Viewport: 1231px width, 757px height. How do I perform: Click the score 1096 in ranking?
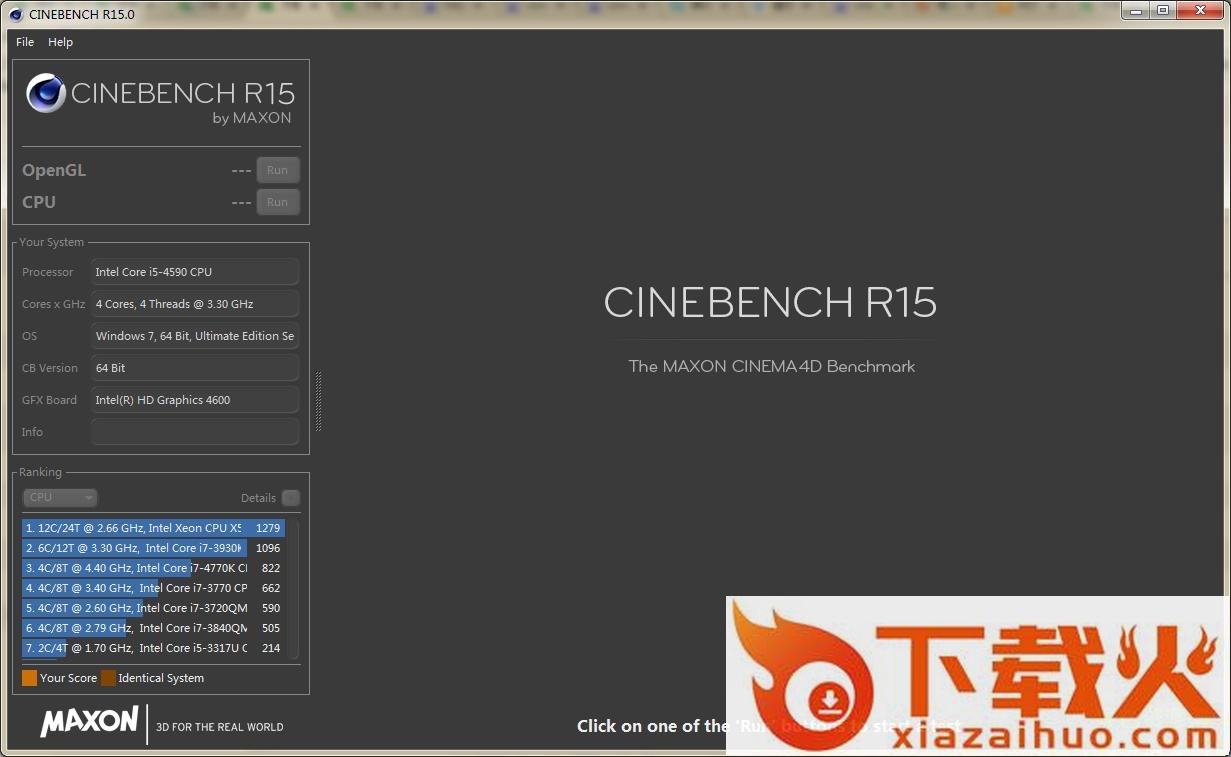point(268,548)
